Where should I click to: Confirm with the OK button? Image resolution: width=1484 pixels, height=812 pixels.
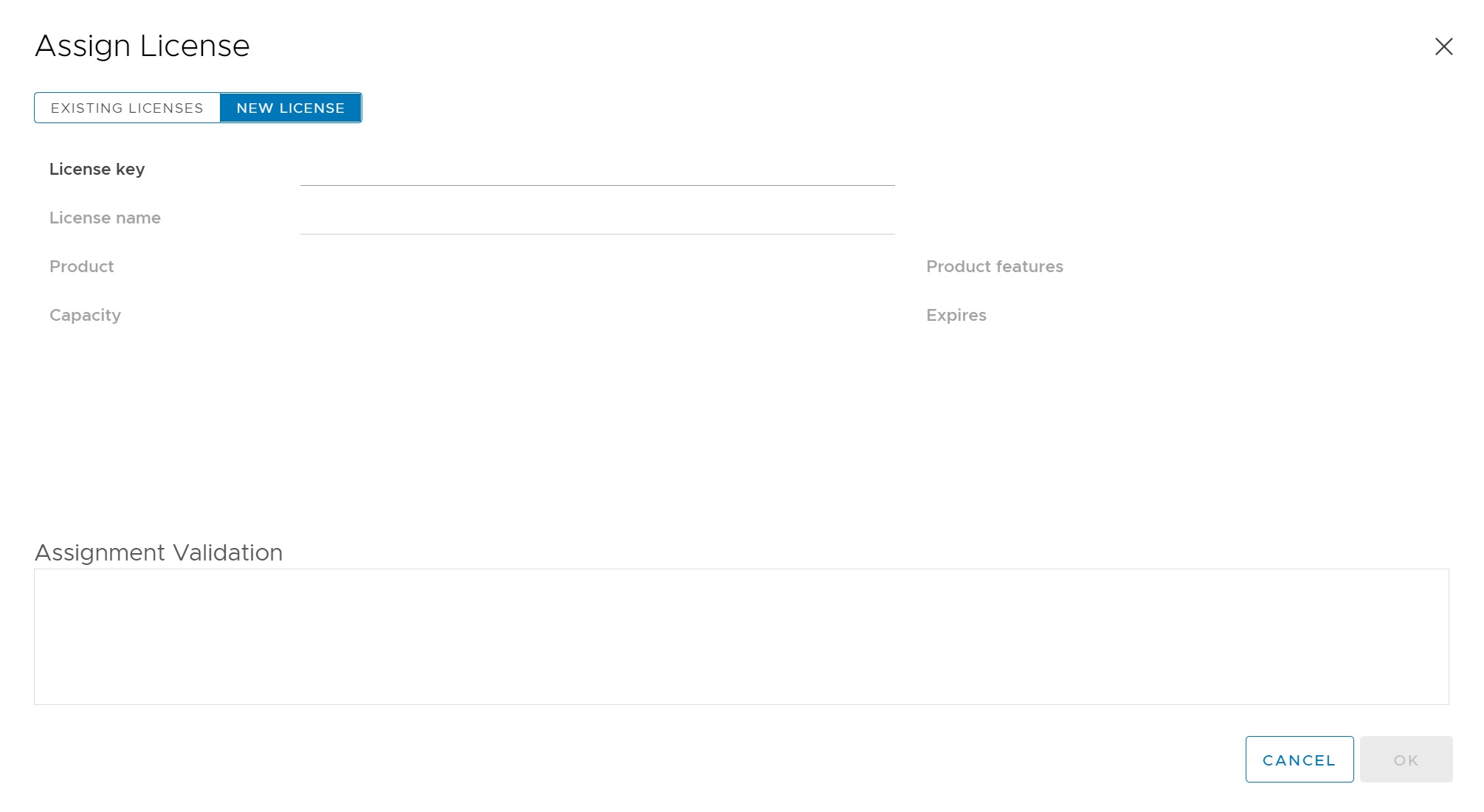tap(1406, 759)
